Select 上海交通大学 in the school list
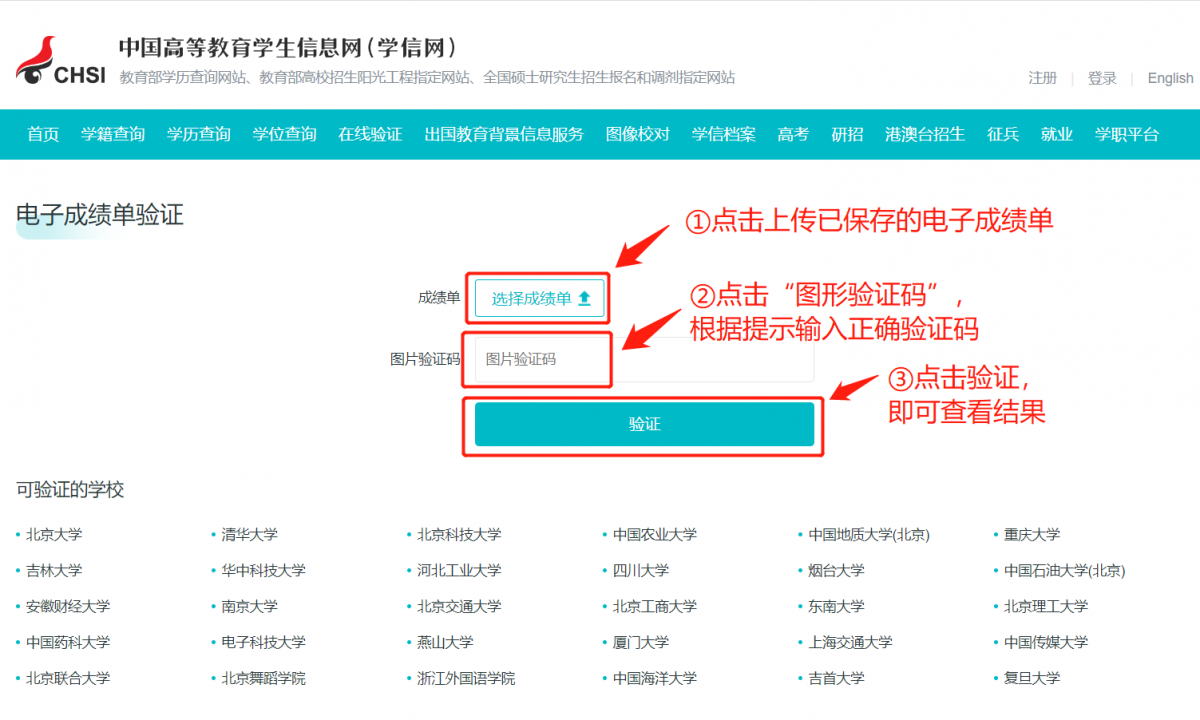 pyautogui.click(x=850, y=643)
